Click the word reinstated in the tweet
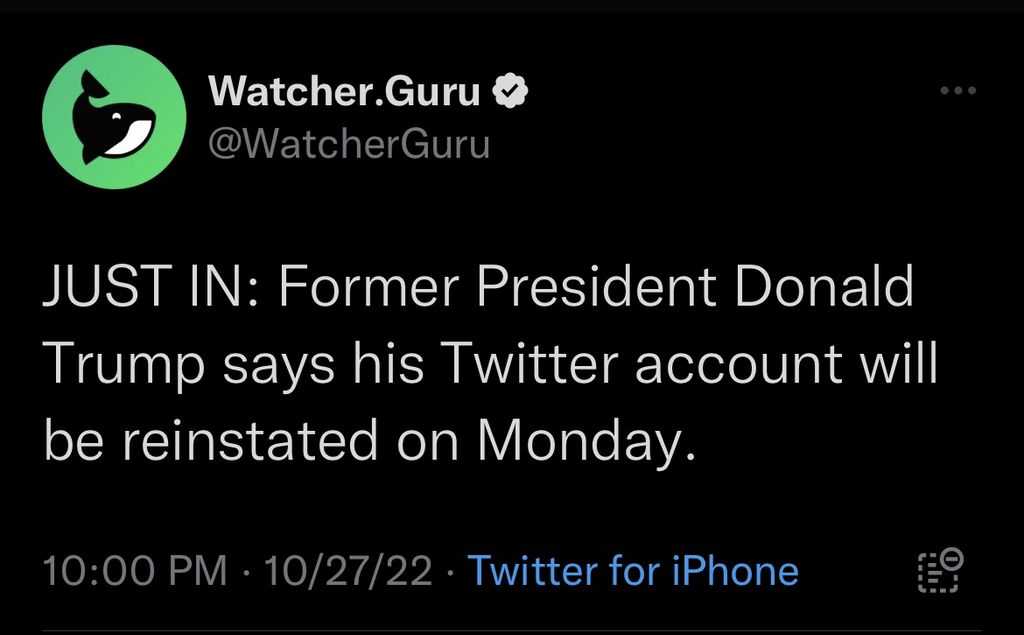This screenshot has width=1024, height=635. pyautogui.click(x=251, y=441)
